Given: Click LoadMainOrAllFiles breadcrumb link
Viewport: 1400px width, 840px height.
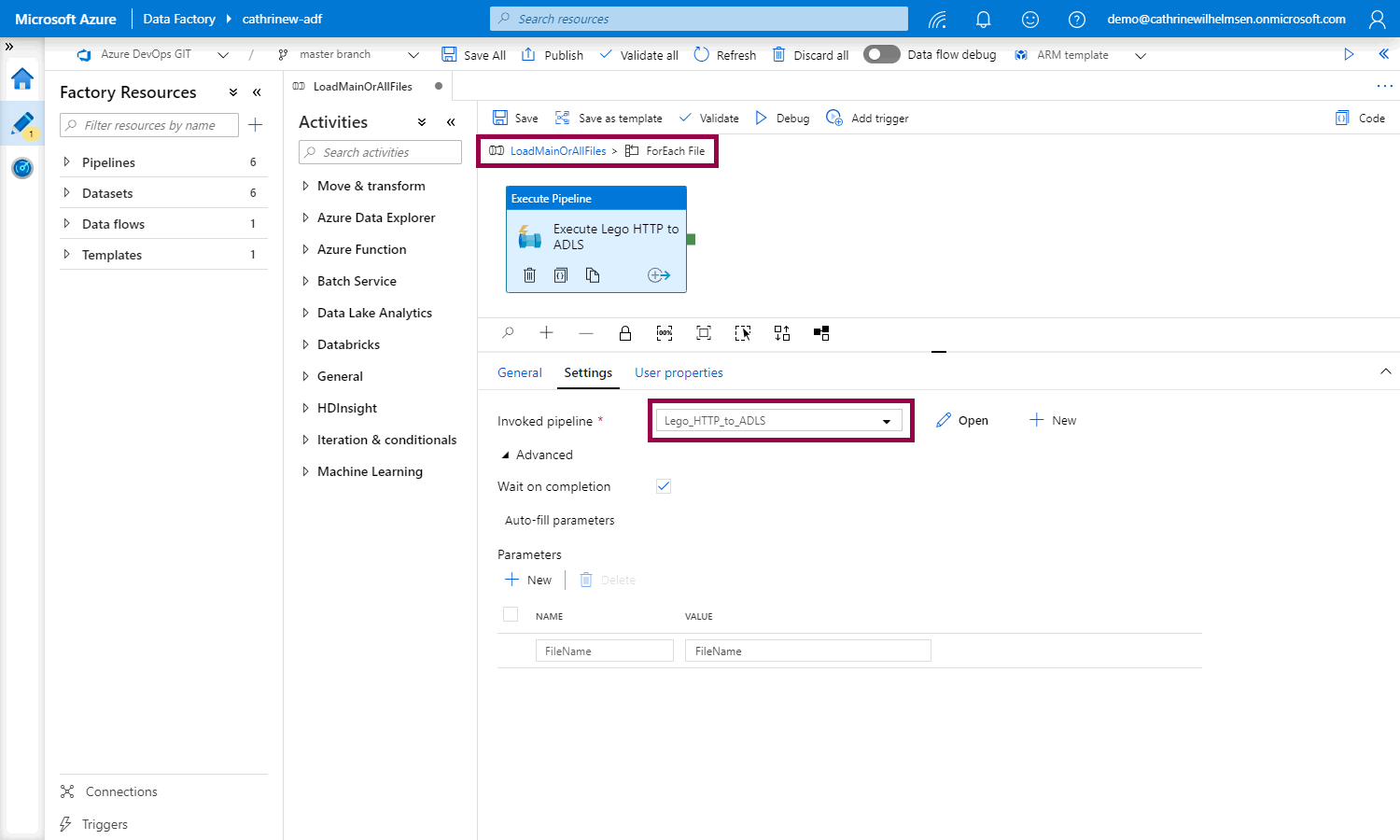Looking at the screenshot, I should (x=557, y=151).
